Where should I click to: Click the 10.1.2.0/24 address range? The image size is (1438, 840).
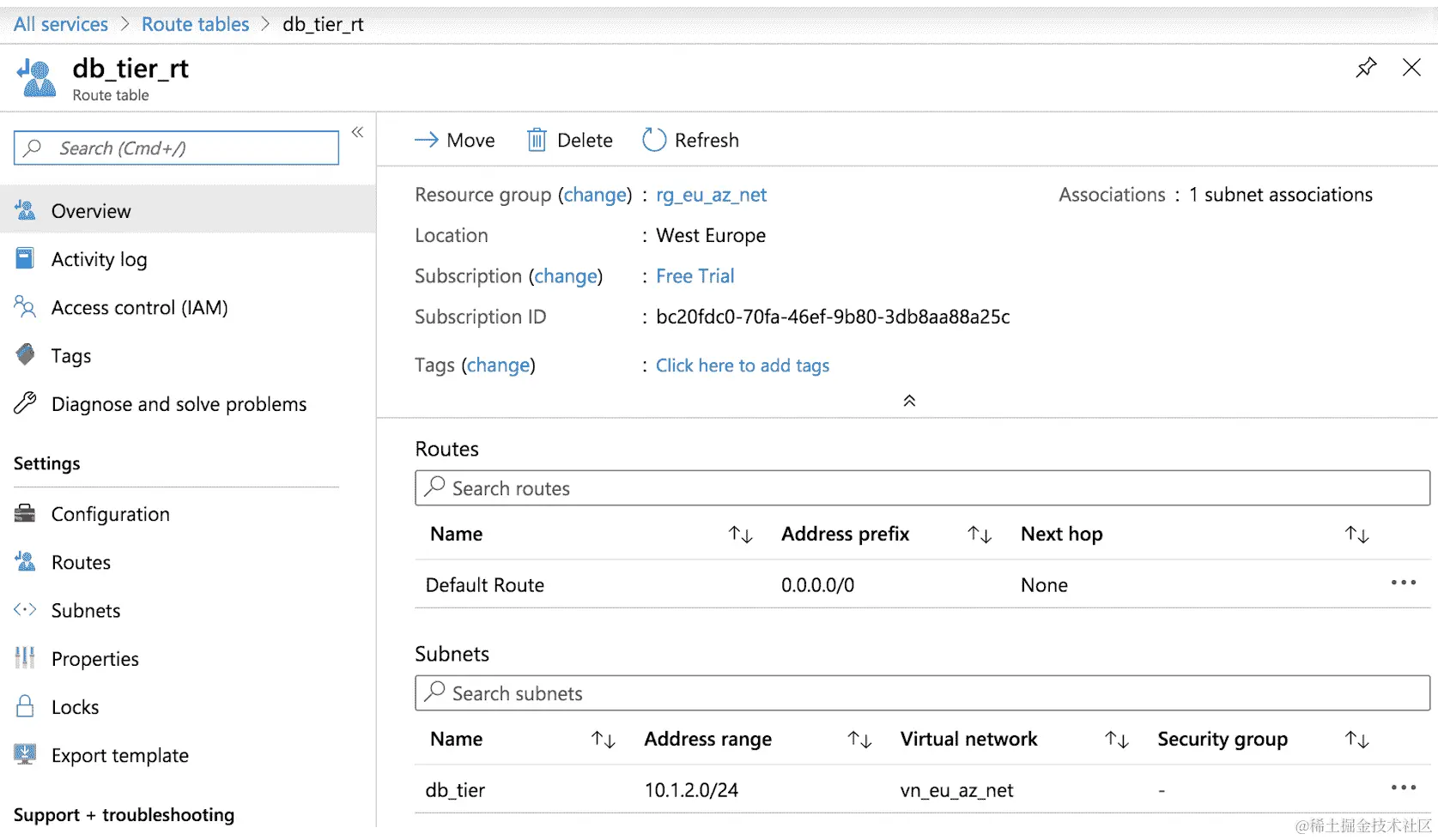coord(691,790)
